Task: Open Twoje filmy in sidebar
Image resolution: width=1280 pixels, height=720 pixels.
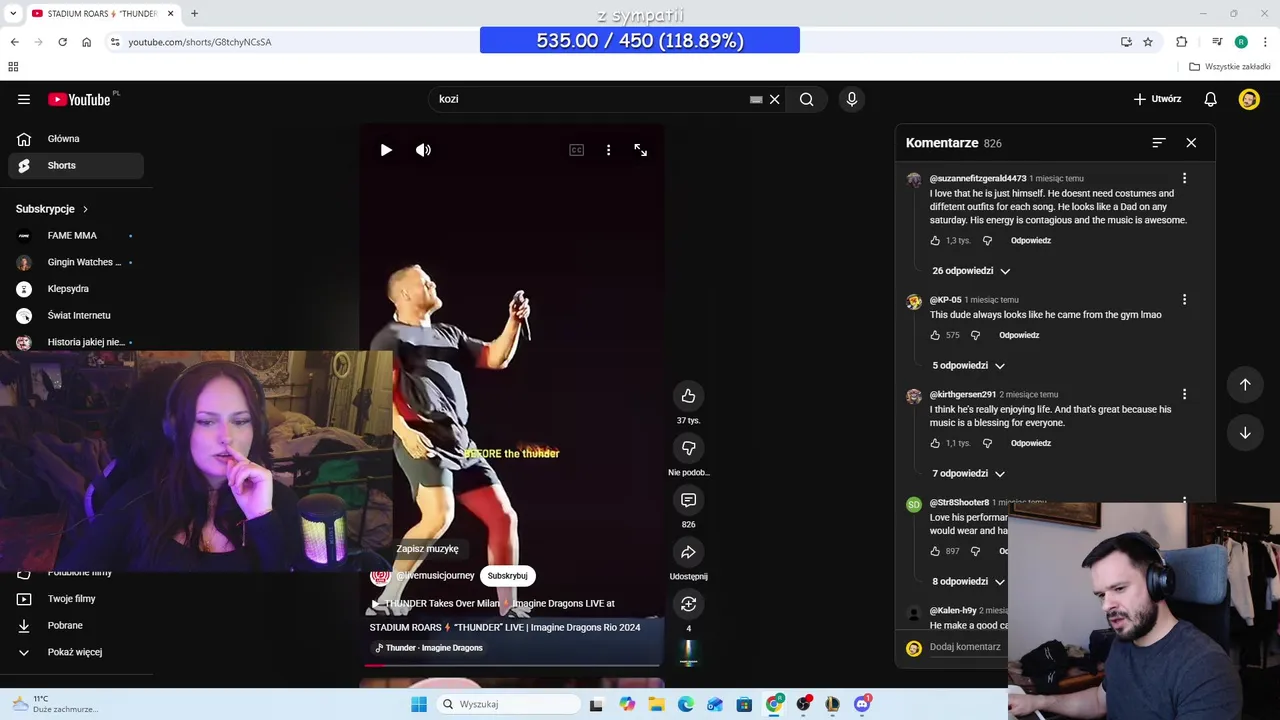Action: coord(76,599)
